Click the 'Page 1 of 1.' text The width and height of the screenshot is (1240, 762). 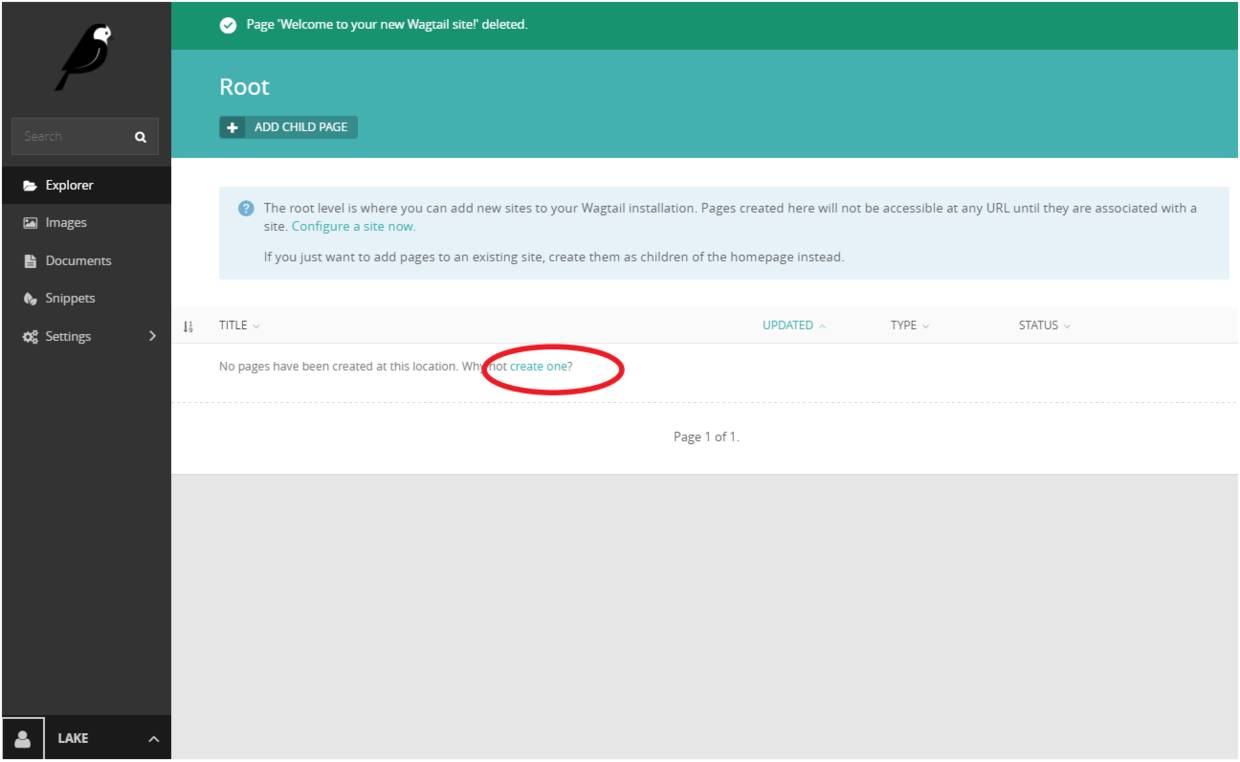click(x=706, y=437)
